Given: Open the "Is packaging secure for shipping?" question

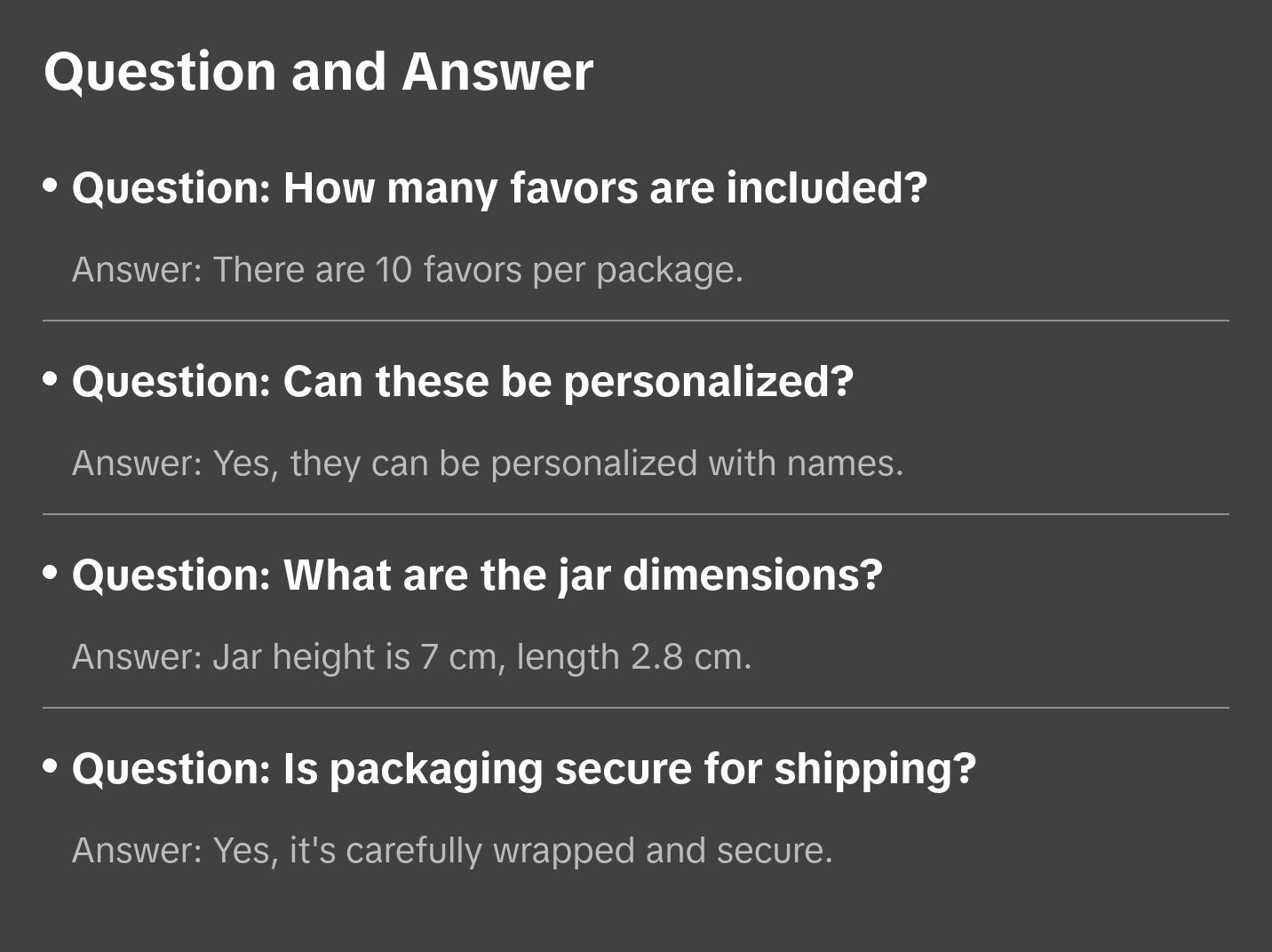Looking at the screenshot, I should (x=523, y=769).
